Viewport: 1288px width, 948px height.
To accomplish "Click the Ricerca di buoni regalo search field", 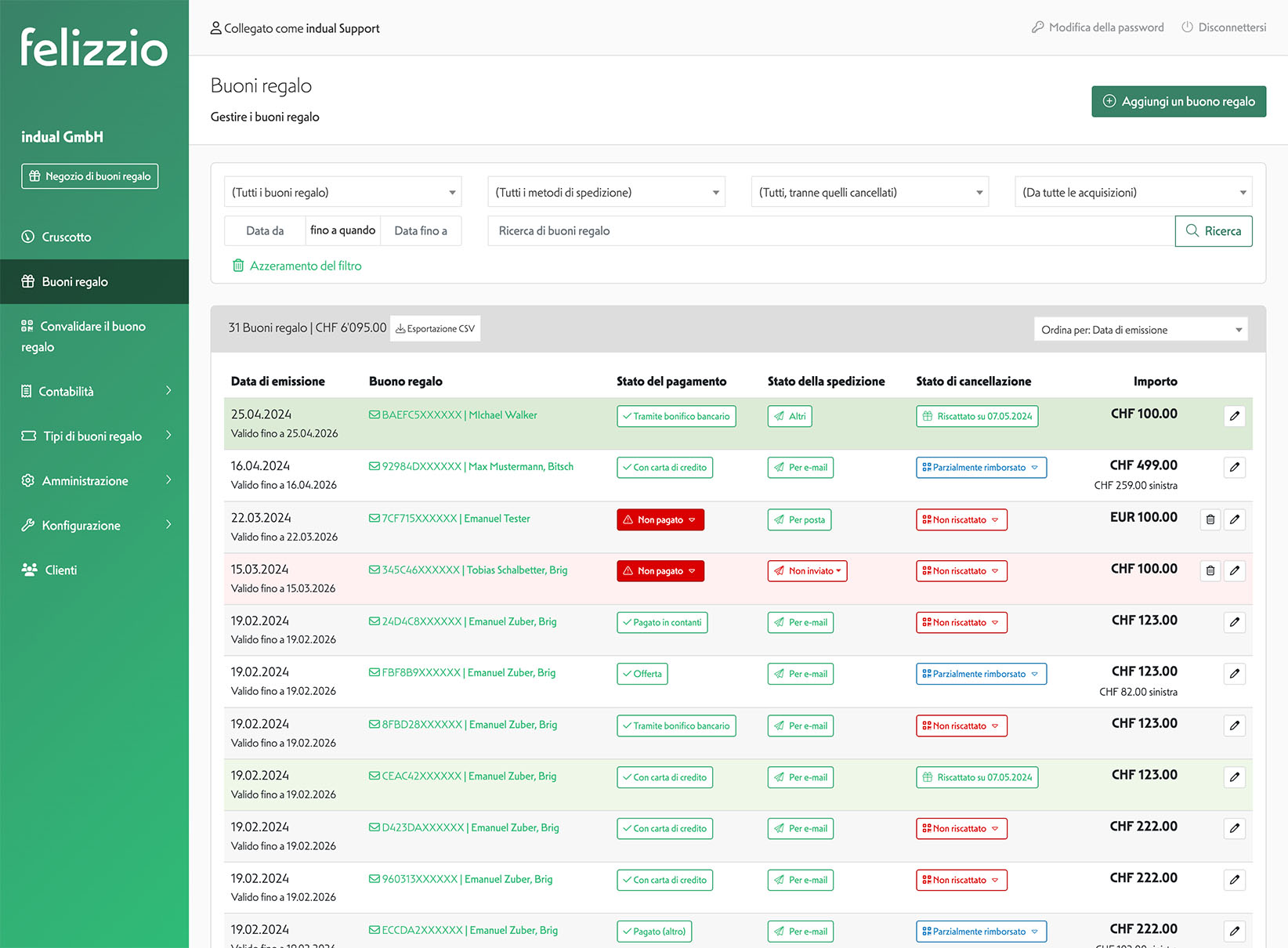I will [x=830, y=231].
